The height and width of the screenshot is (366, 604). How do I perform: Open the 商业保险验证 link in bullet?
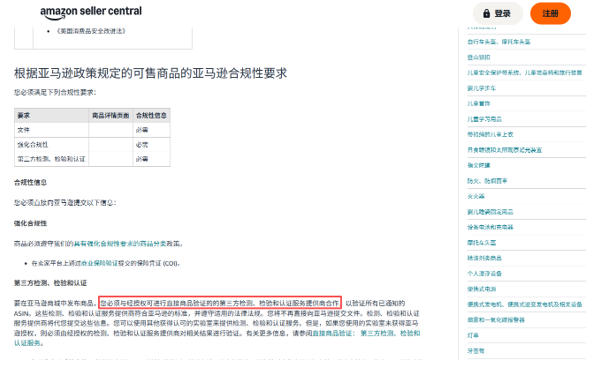99,263
